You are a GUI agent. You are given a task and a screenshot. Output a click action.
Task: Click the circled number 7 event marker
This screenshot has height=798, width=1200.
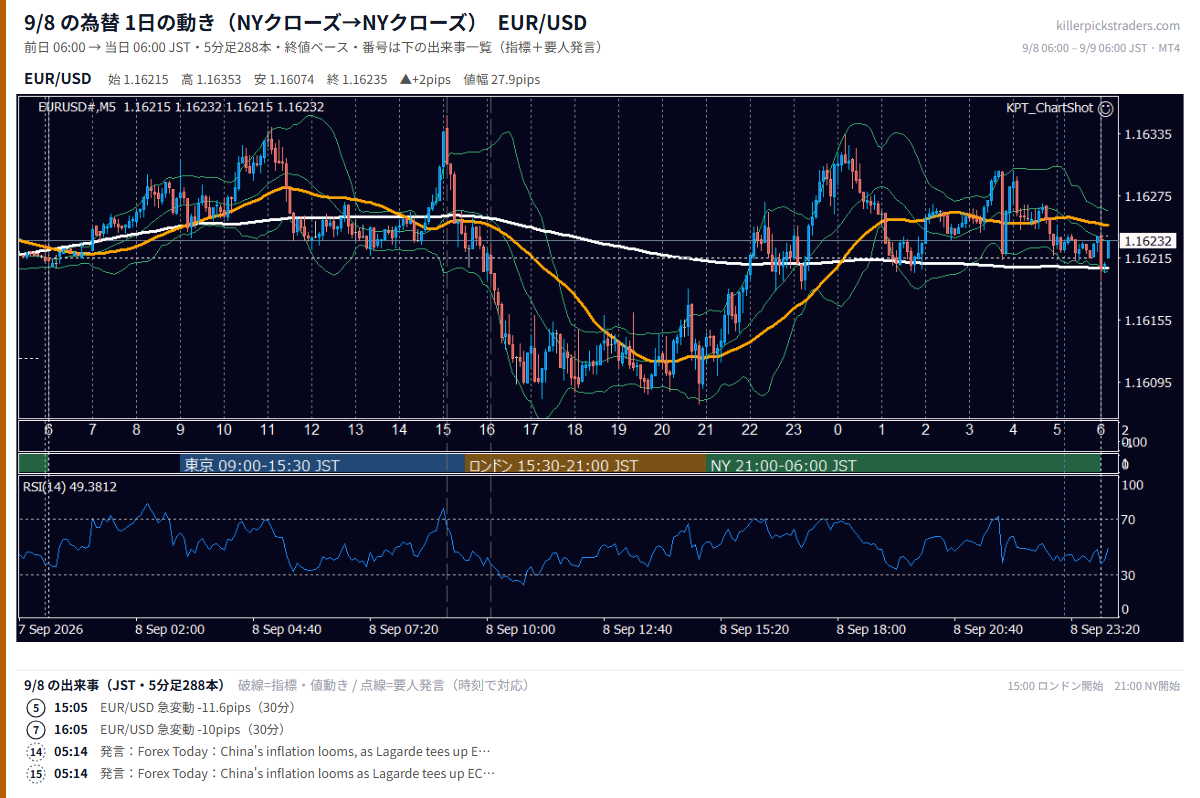click(x=37, y=730)
